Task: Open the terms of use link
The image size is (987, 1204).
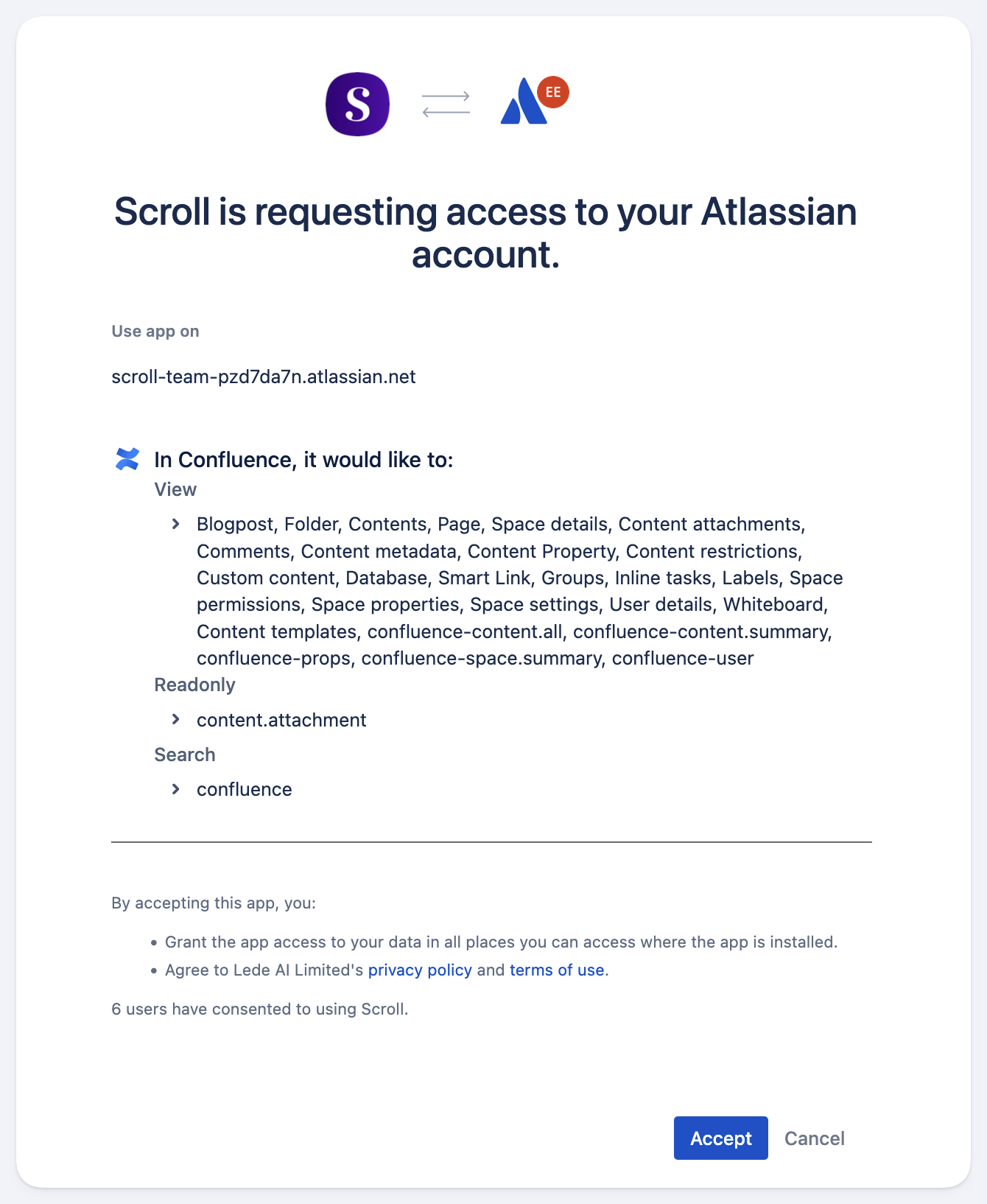Action: [x=557, y=970]
